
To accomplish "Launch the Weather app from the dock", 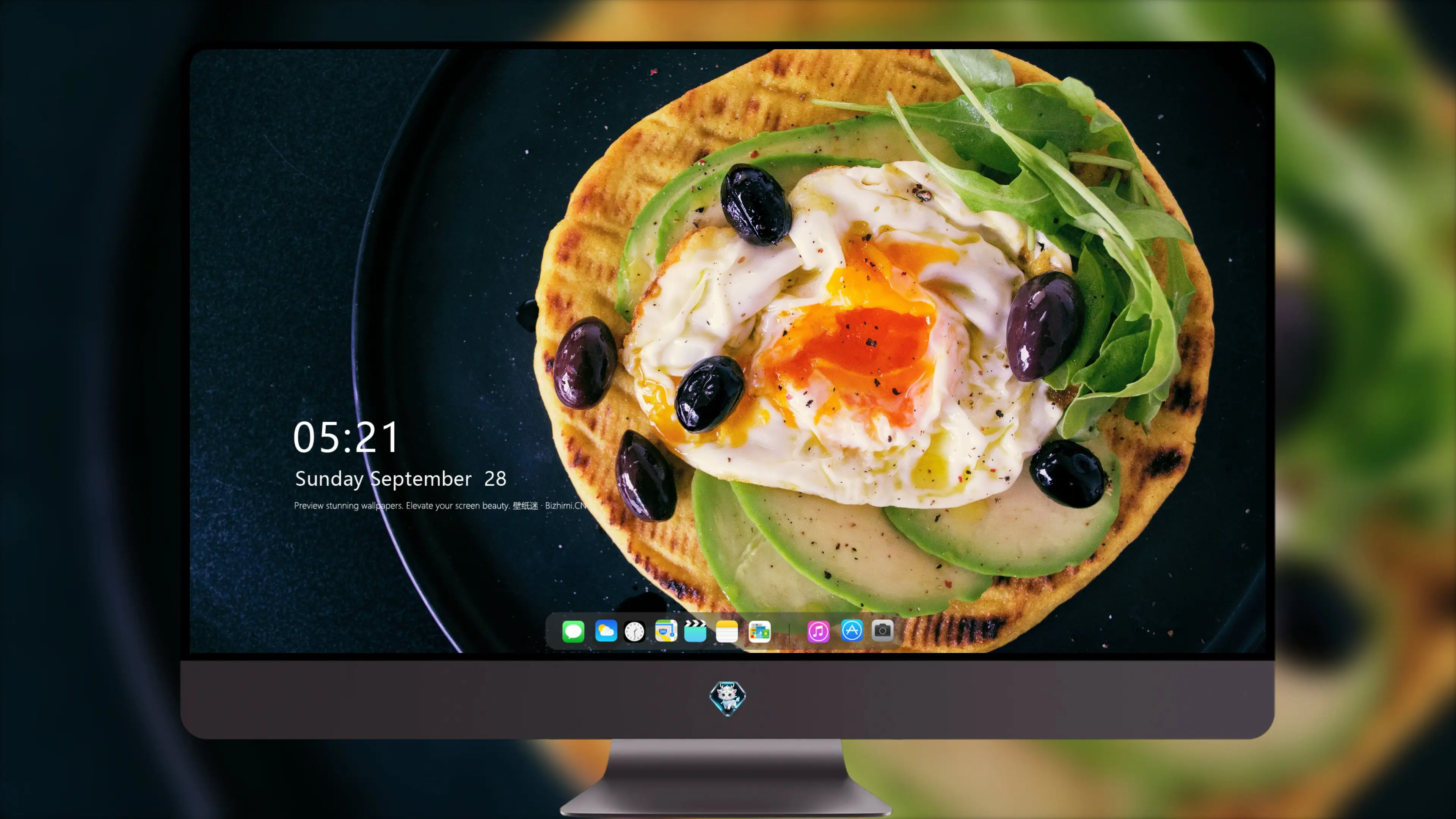I will pos(606,631).
